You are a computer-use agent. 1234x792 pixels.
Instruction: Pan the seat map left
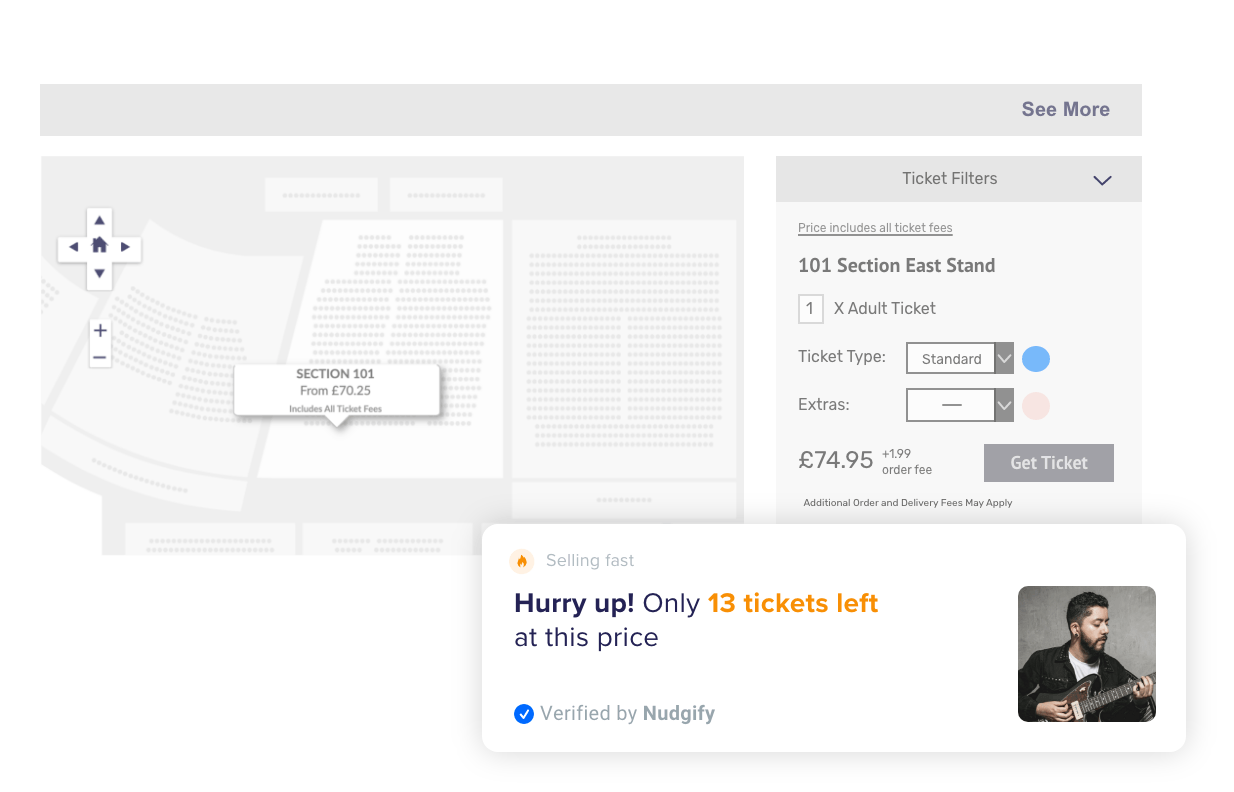pyautogui.click(x=73, y=247)
